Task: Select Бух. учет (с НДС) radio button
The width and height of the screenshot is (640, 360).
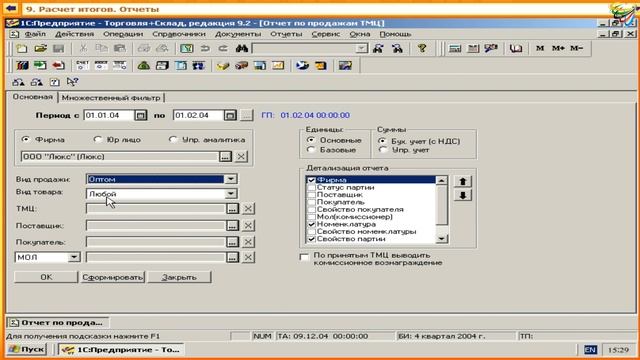Action: 382,141
